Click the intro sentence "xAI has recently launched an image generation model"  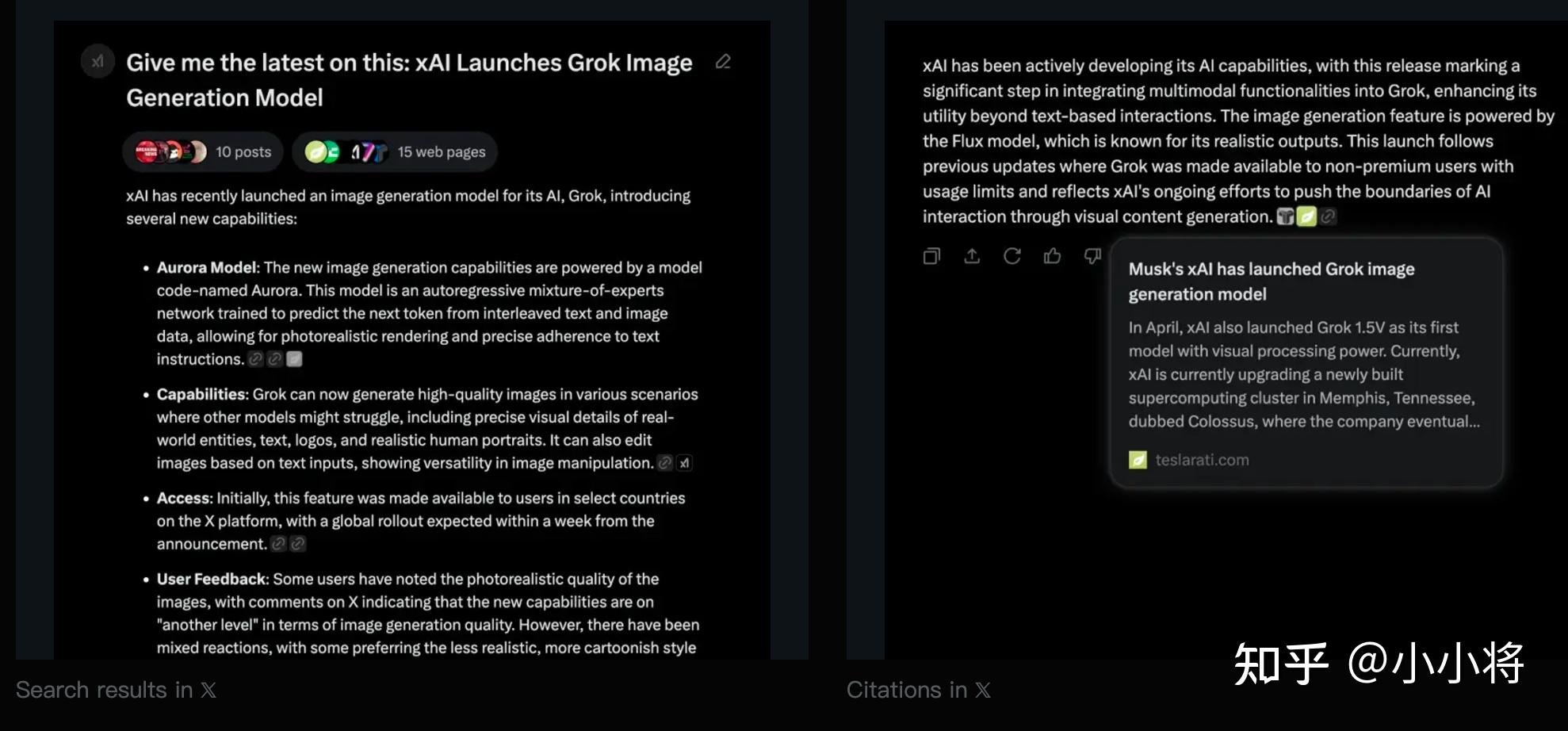click(408, 207)
